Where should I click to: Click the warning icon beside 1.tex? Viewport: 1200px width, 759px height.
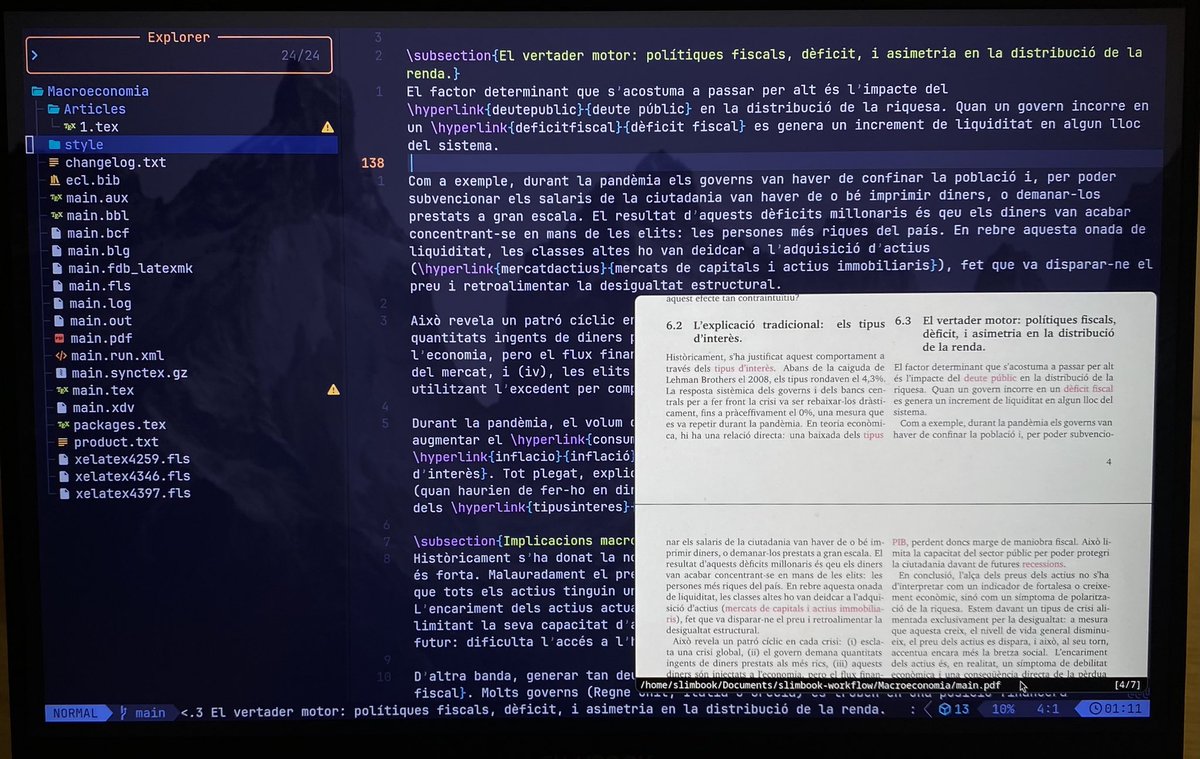327,127
